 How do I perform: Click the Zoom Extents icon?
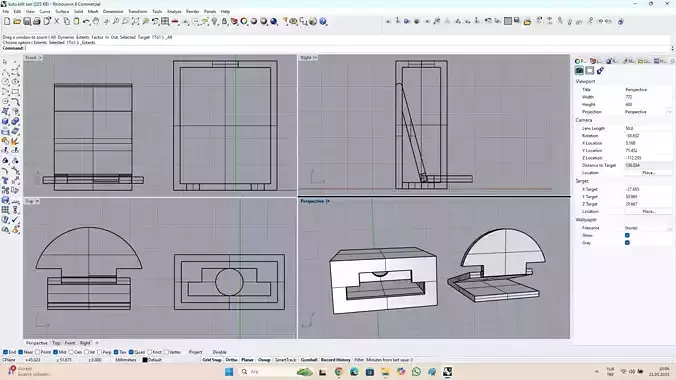(x=135, y=21)
